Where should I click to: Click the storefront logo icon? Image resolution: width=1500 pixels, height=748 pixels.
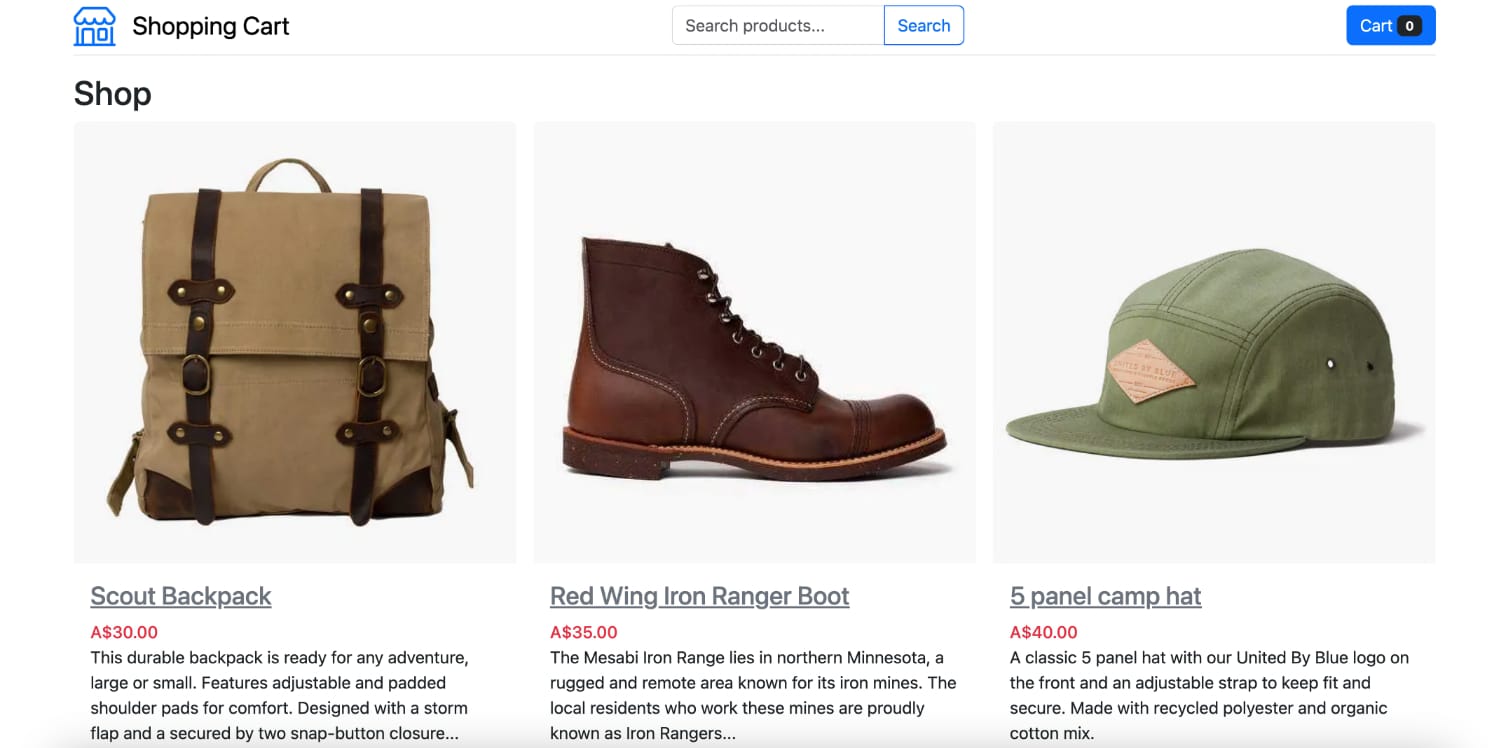click(94, 25)
